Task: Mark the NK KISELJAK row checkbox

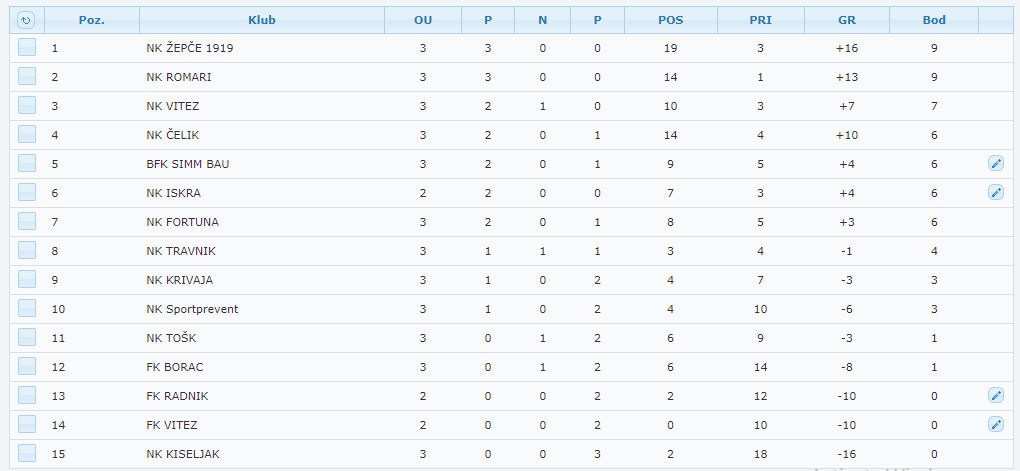Action: [x=27, y=453]
